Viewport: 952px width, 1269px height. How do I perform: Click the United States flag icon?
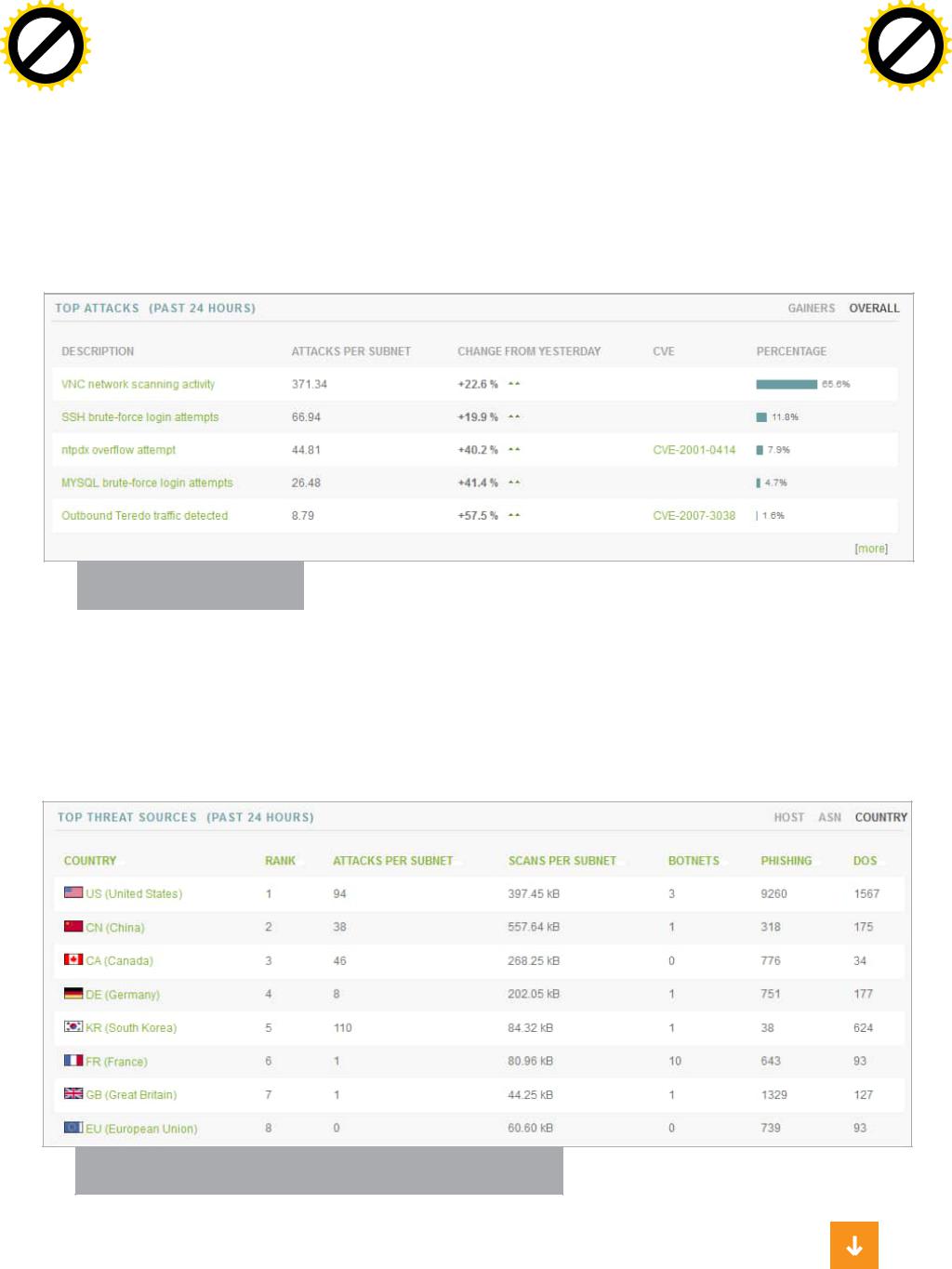pos(73,892)
